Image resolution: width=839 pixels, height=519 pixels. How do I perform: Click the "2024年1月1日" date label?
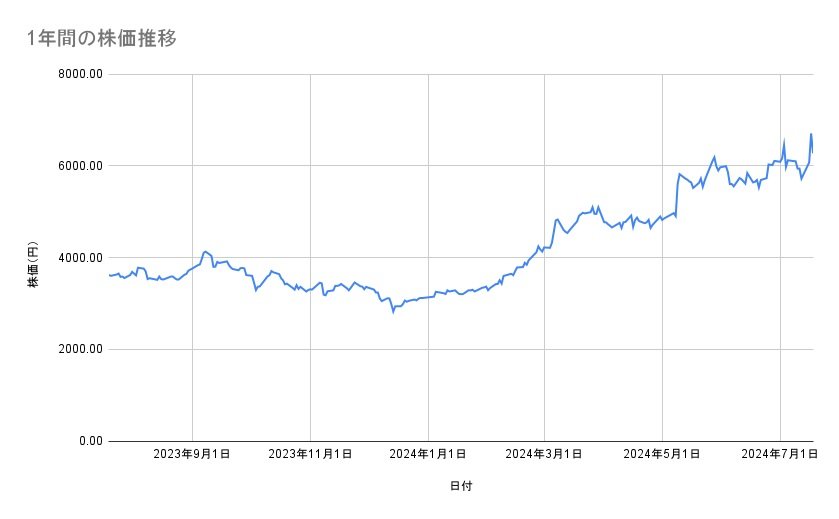click(x=428, y=454)
